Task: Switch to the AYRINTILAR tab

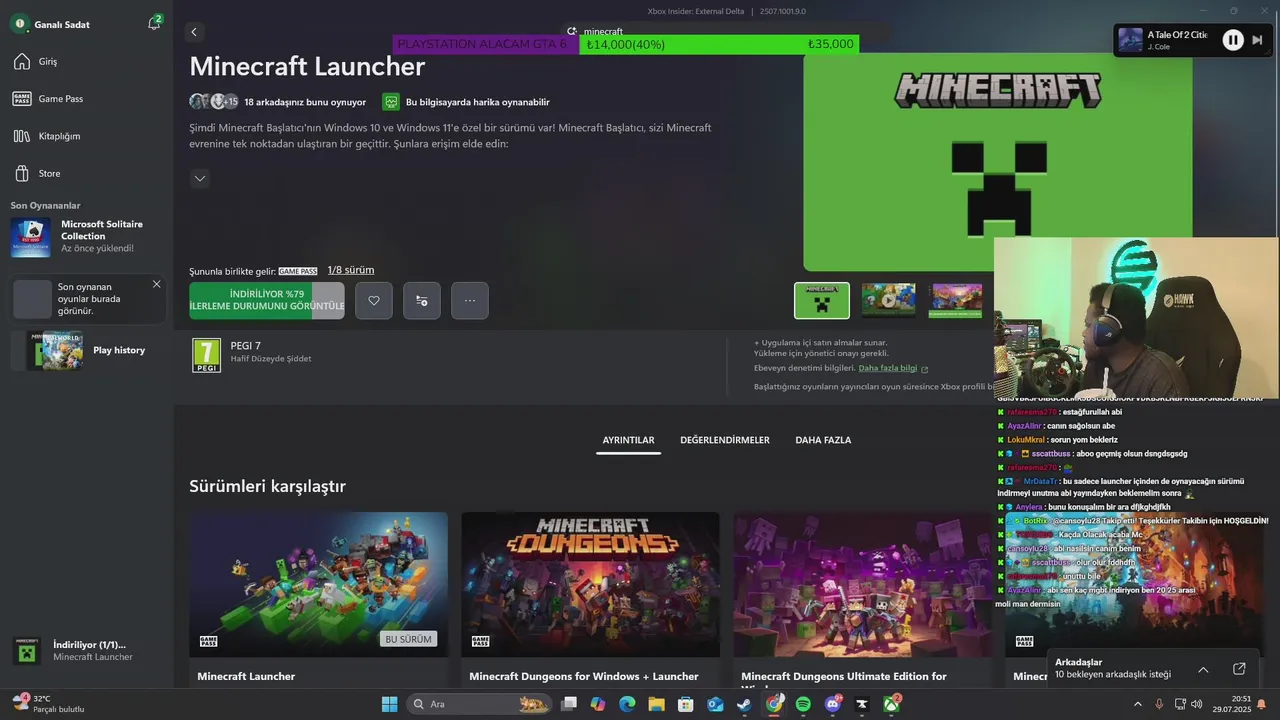Action: pos(628,440)
